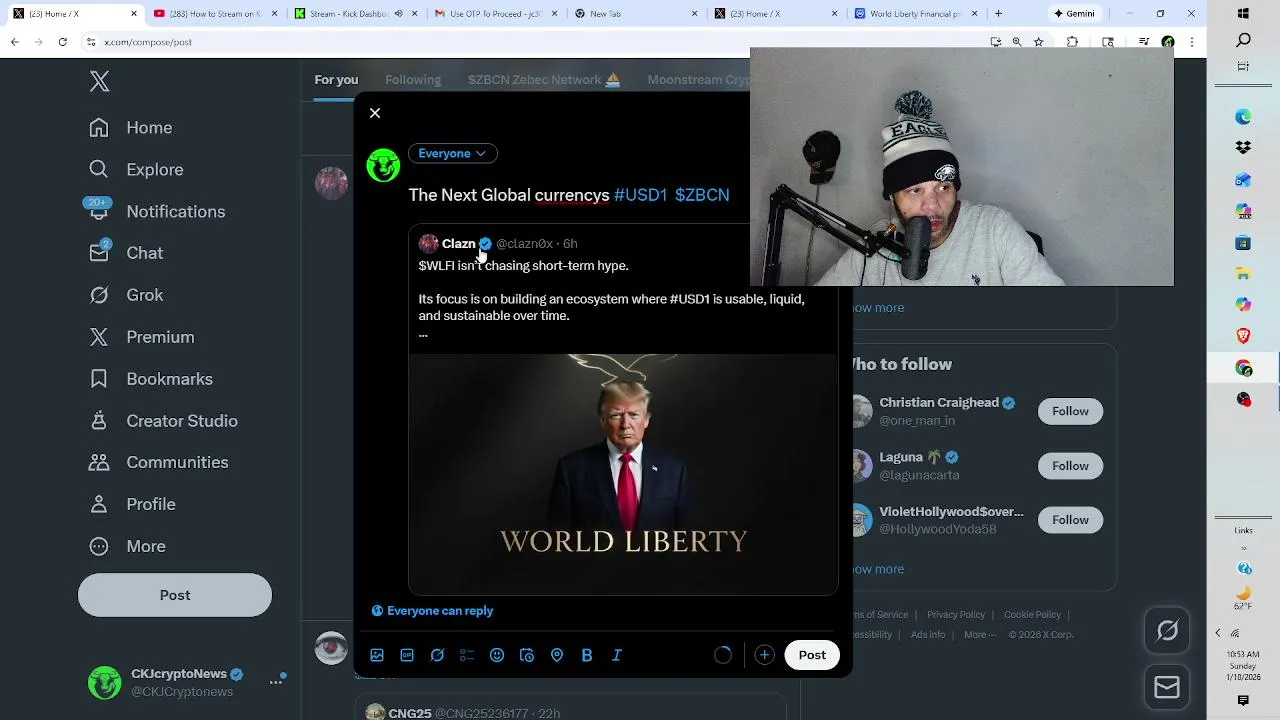Image resolution: width=1280 pixels, height=720 pixels.
Task: Submit post with composer Post button
Action: click(812, 655)
